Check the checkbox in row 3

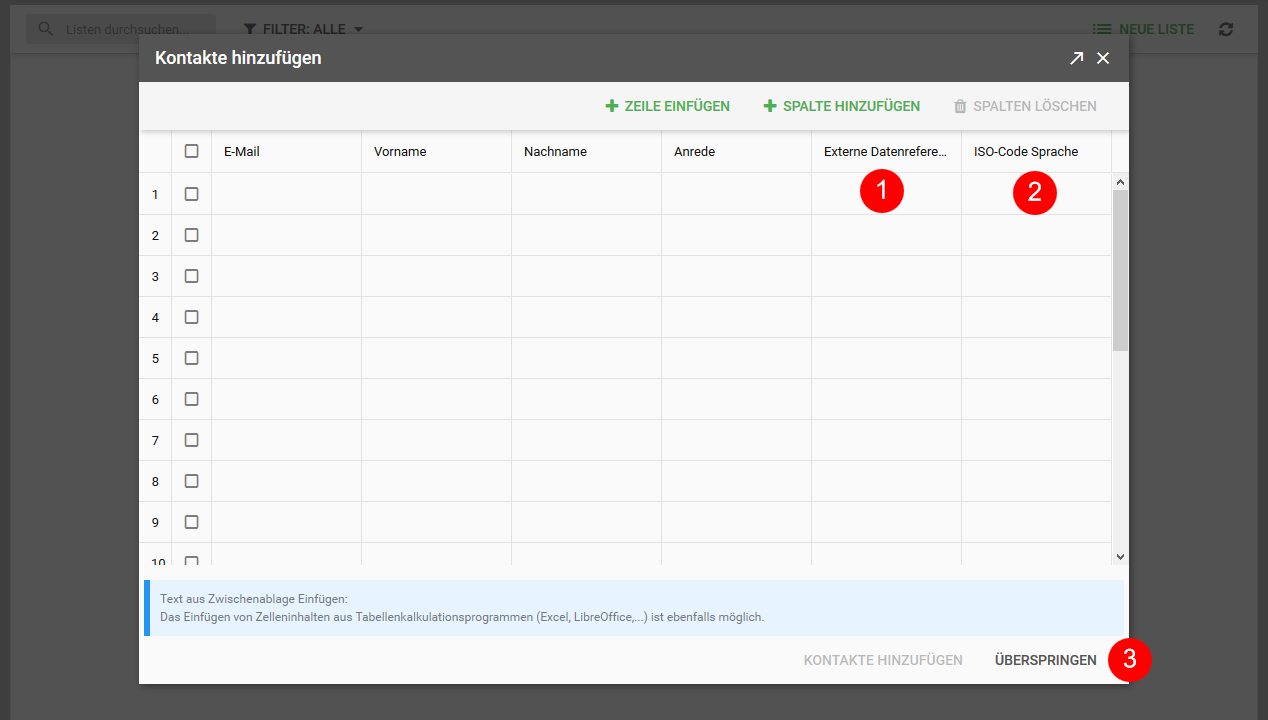(192, 276)
